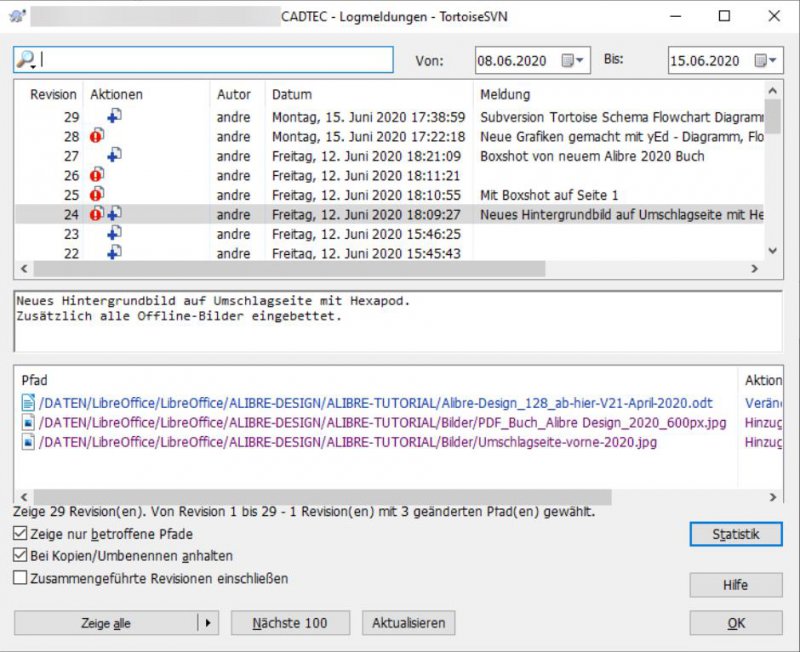Select revision 29 'Subversion Tortoise Schema' message
Screen dimensions: 800x652
pos(621,117)
